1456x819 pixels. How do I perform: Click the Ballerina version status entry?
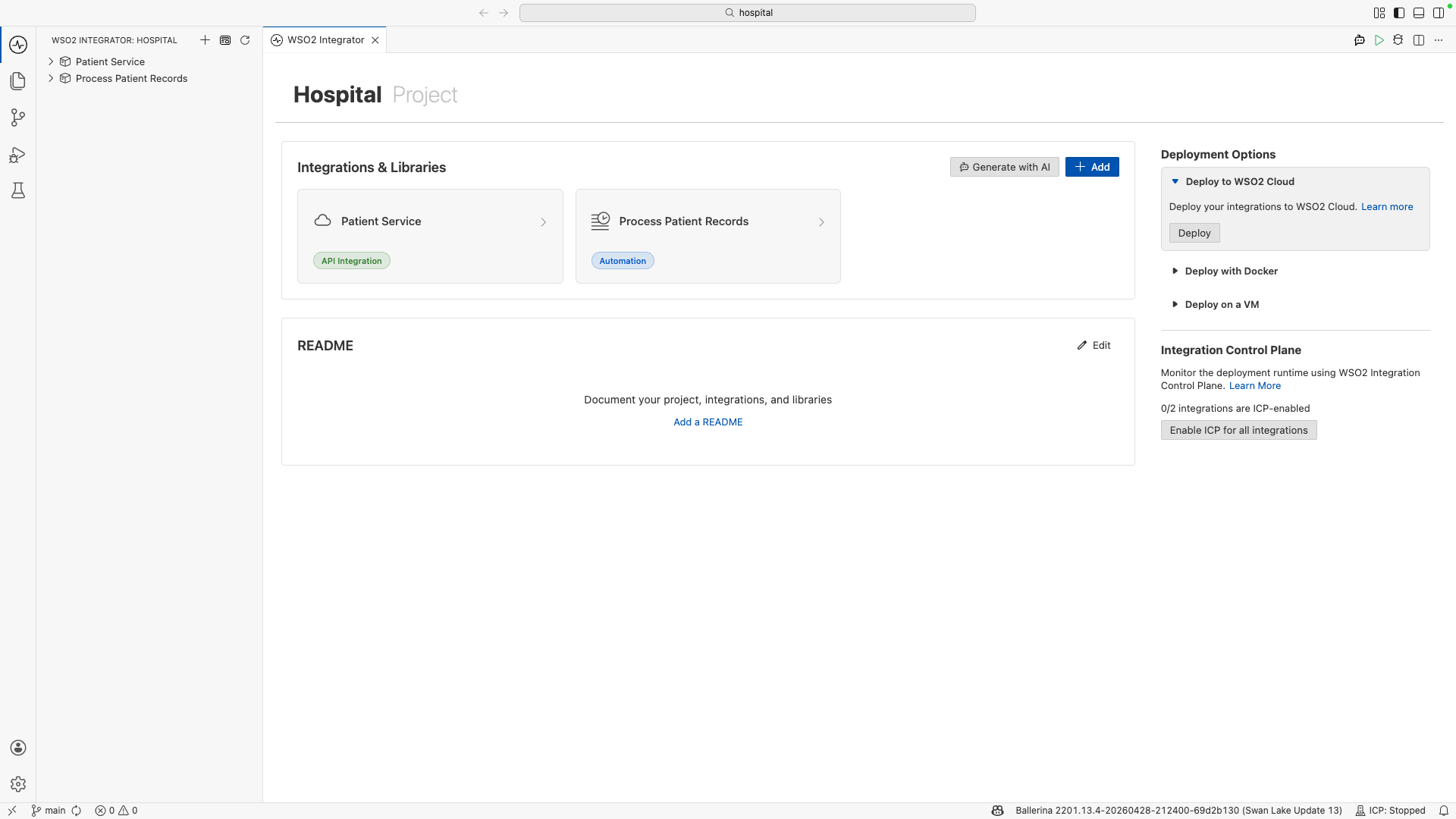click(x=1178, y=811)
